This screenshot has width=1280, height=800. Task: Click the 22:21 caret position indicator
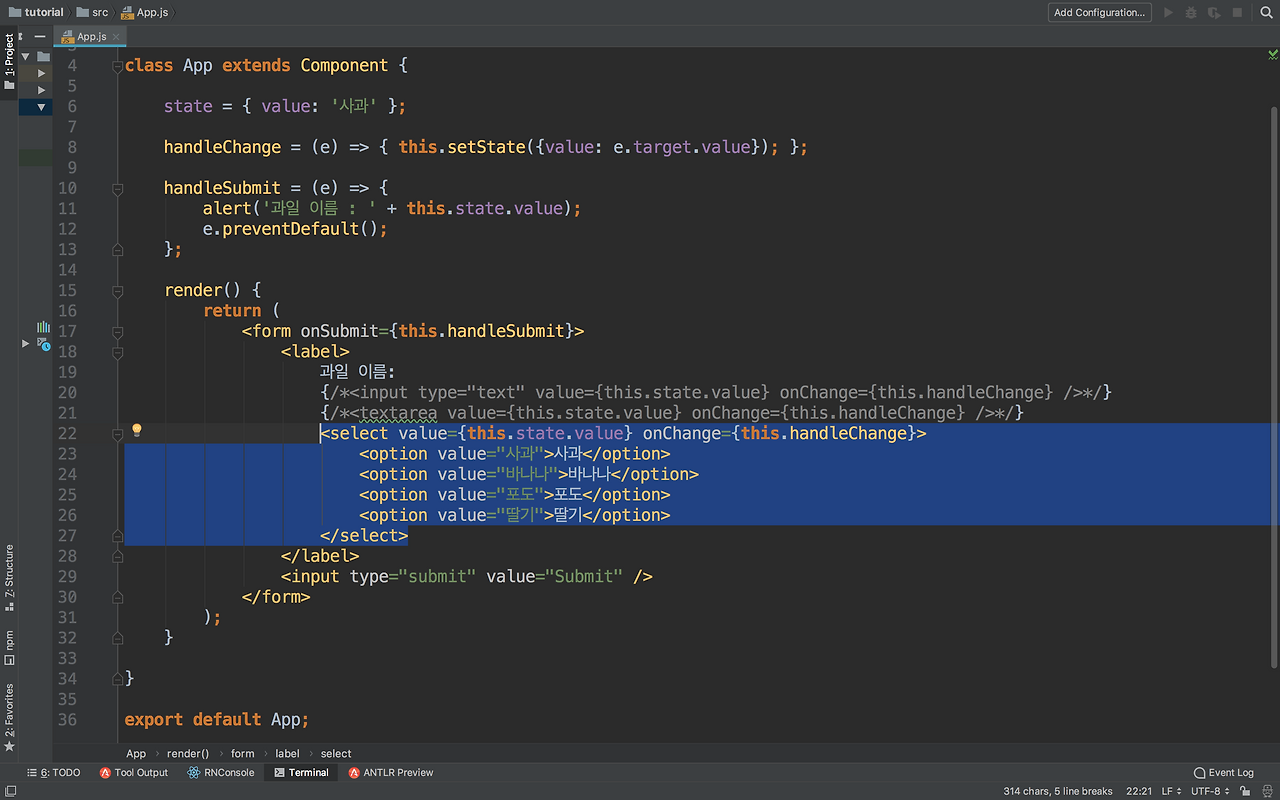point(1139,791)
